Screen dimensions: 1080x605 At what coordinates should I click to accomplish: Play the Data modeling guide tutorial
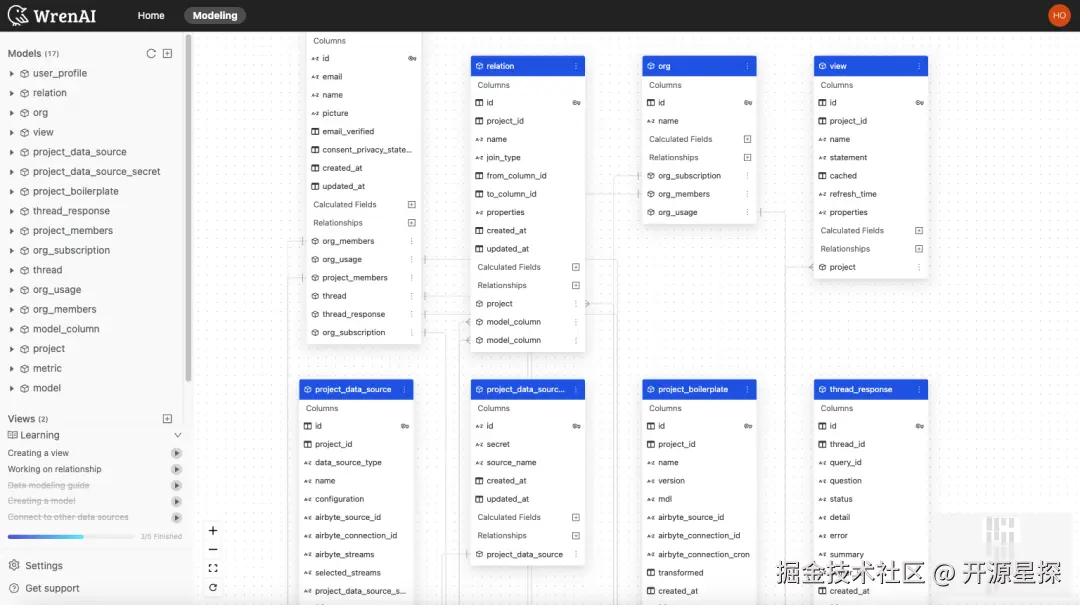[x=176, y=485]
